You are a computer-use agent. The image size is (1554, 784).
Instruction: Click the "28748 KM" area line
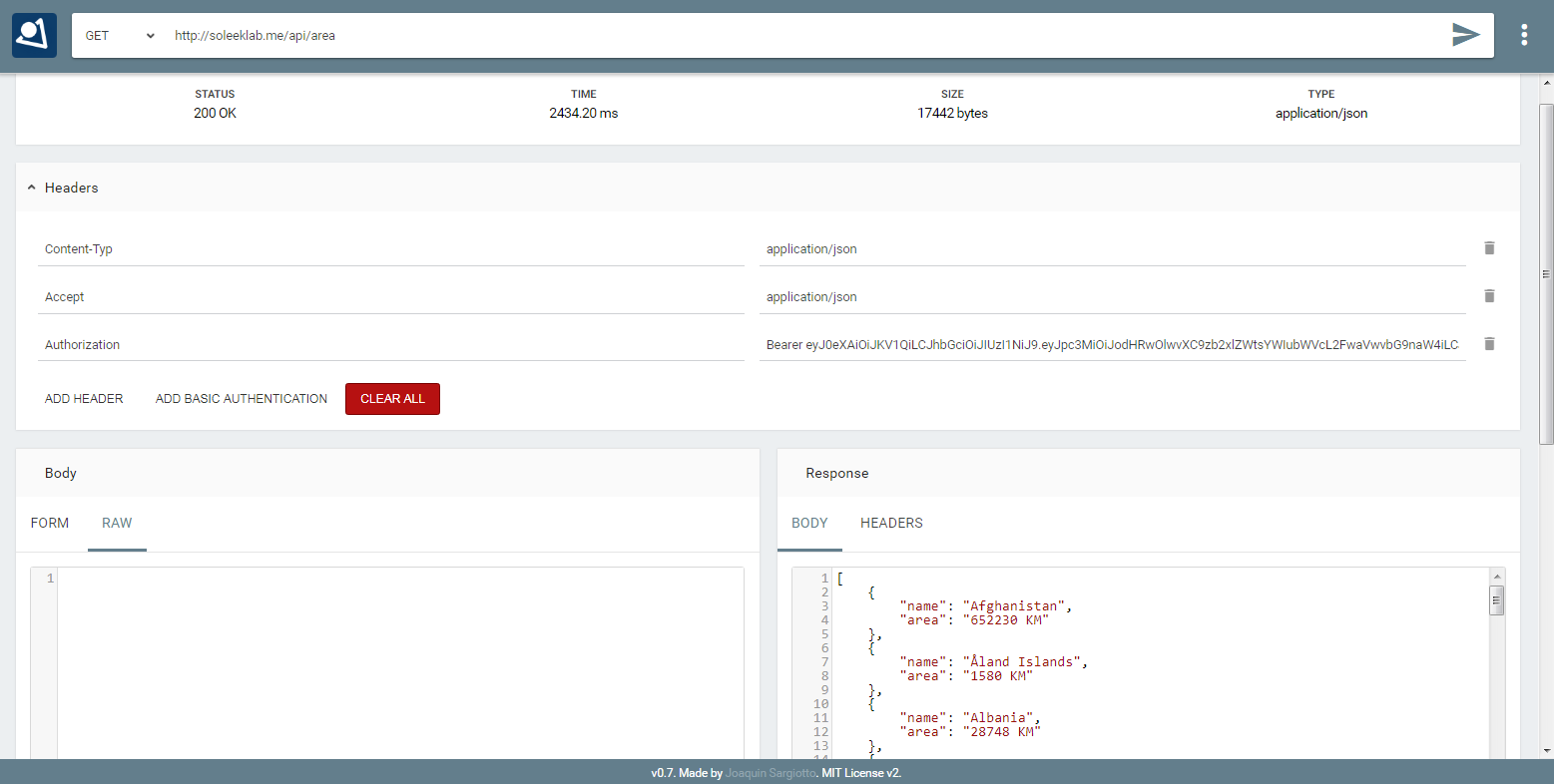click(970, 732)
